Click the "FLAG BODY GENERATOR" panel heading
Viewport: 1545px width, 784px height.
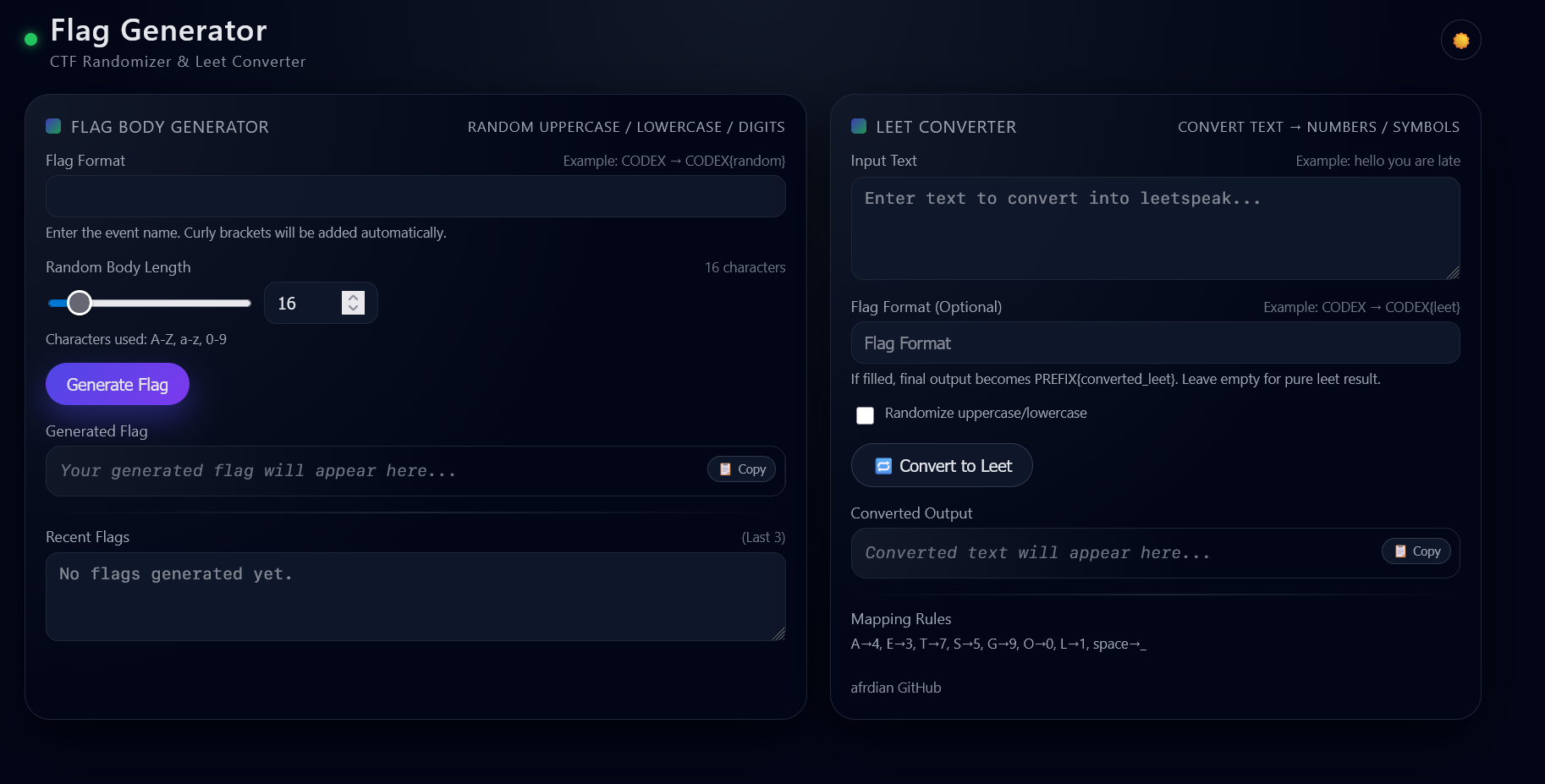click(170, 127)
